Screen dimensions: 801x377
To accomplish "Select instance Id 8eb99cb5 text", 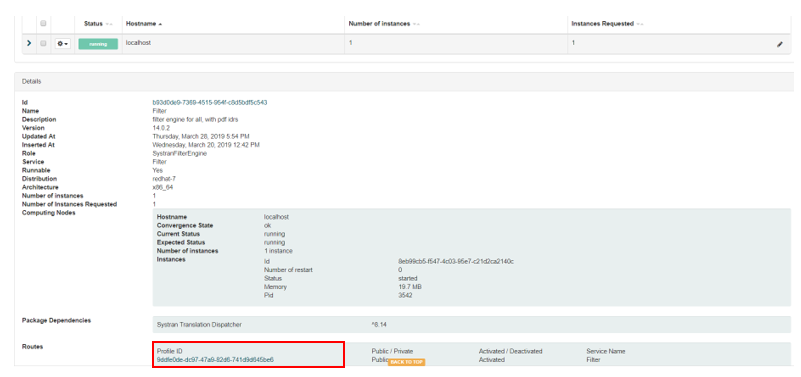I will (x=456, y=262).
